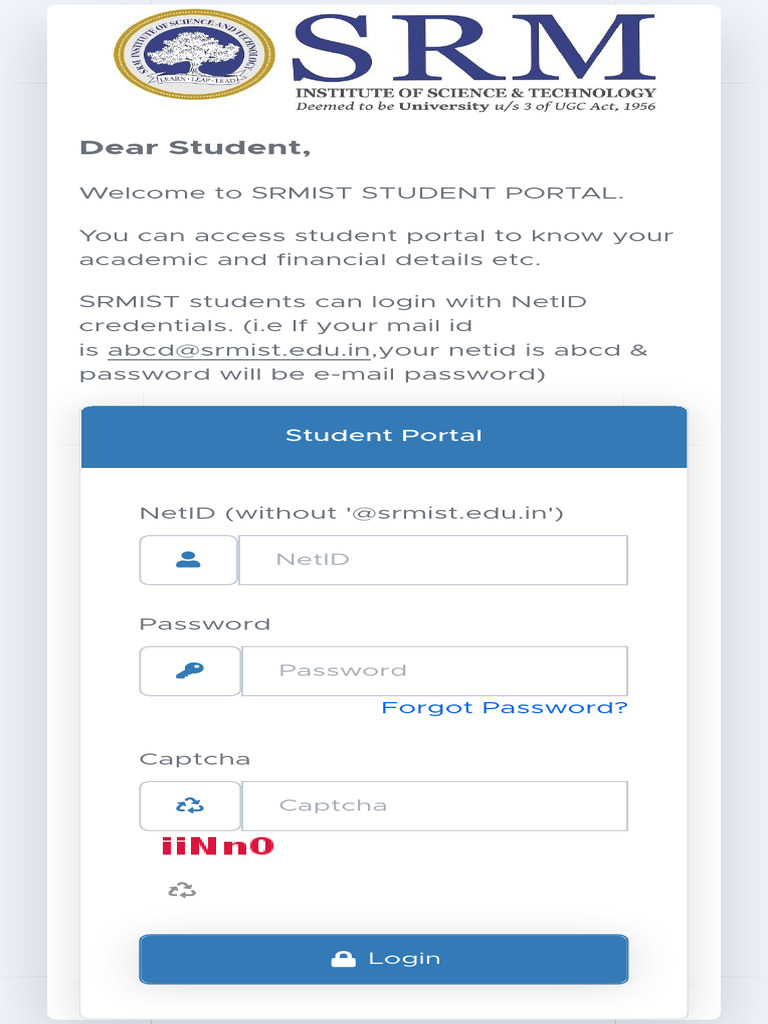This screenshot has width=768, height=1024.
Task: Click the blue refresh icon beside Captcha field
Action: coord(190,805)
